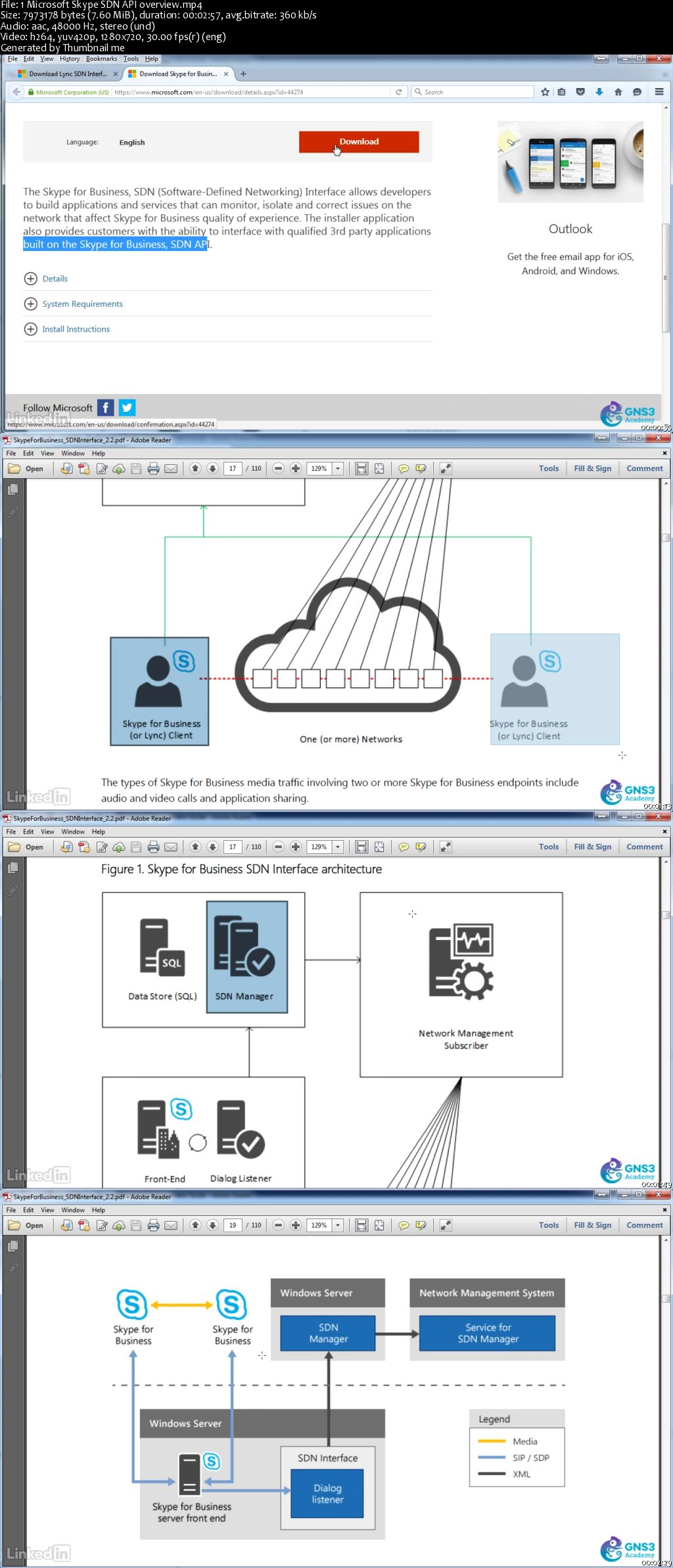
Task: Open Window menu in Figure 1 Reader window
Action: [73, 832]
